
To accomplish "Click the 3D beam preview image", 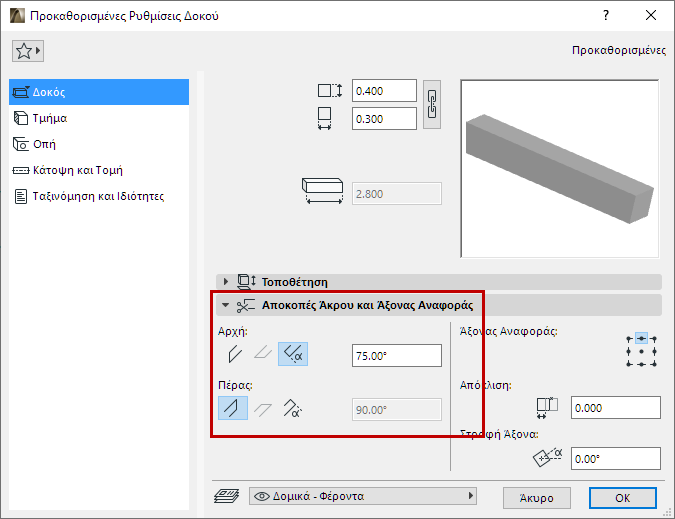I will pos(560,169).
